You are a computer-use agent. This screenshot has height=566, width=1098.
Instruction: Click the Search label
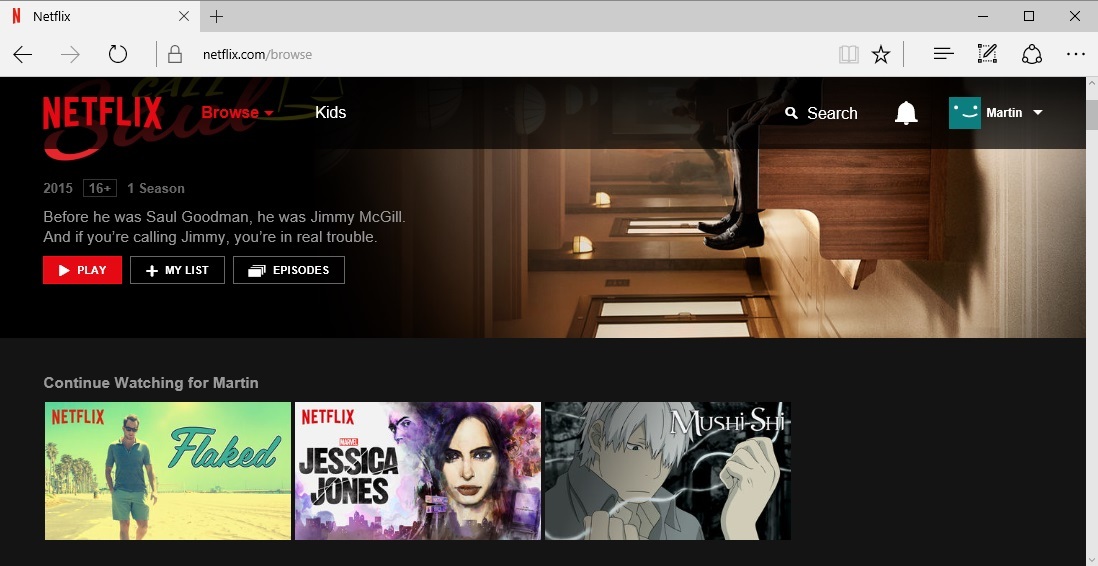832,113
